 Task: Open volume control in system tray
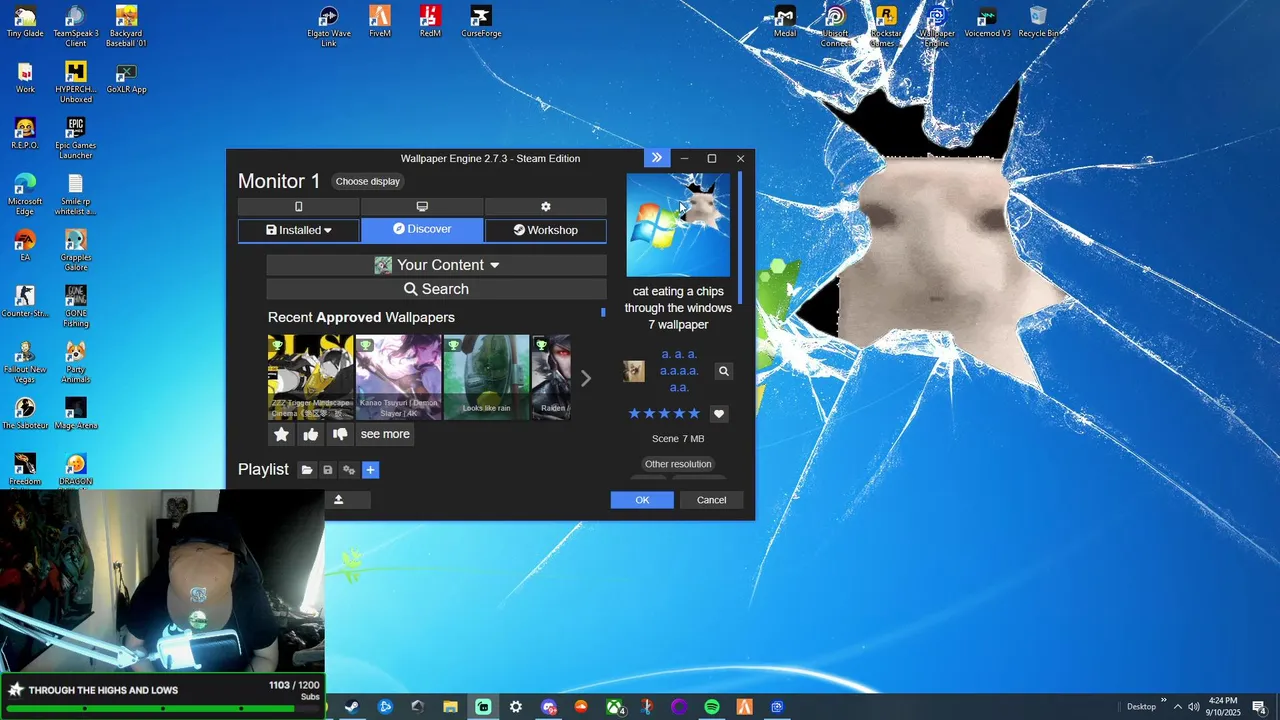click(1194, 707)
